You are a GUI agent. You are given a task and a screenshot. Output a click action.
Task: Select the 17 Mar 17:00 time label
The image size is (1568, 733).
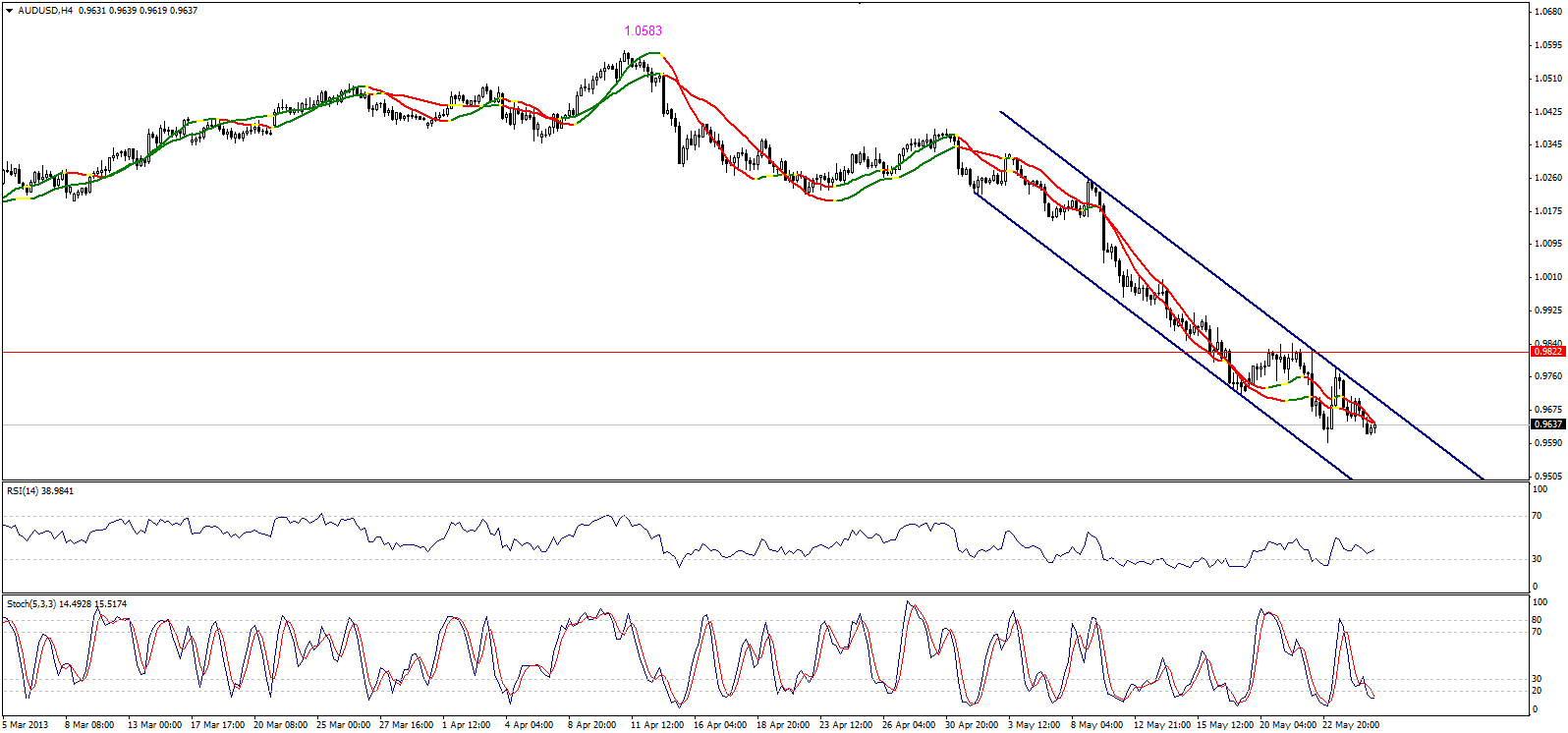(x=218, y=725)
